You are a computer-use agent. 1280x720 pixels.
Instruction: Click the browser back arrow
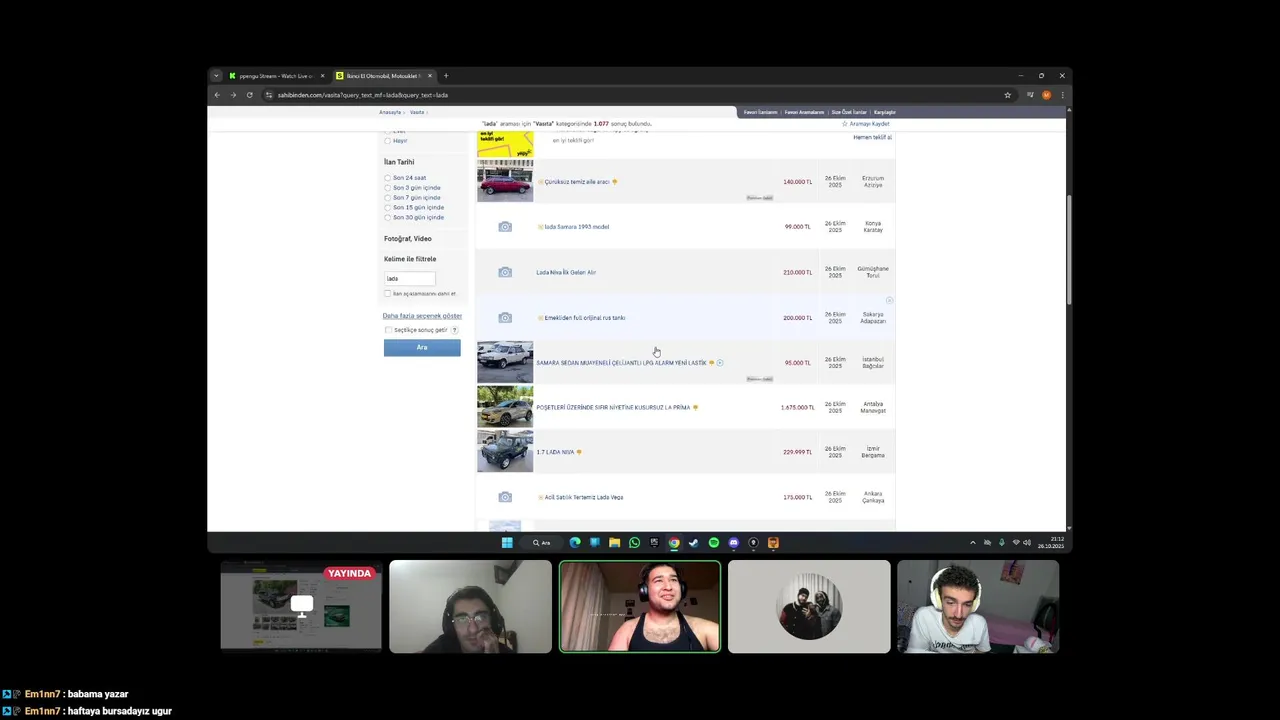tap(217, 95)
